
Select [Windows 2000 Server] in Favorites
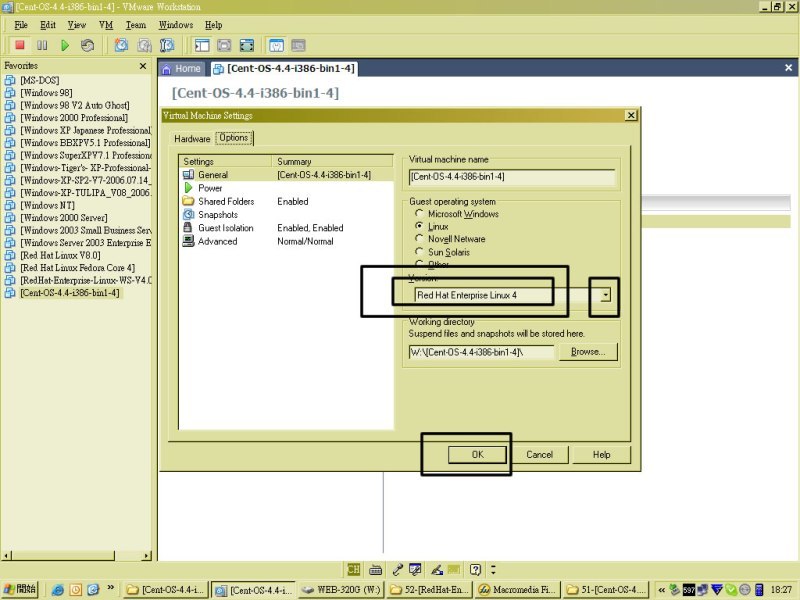click(64, 218)
